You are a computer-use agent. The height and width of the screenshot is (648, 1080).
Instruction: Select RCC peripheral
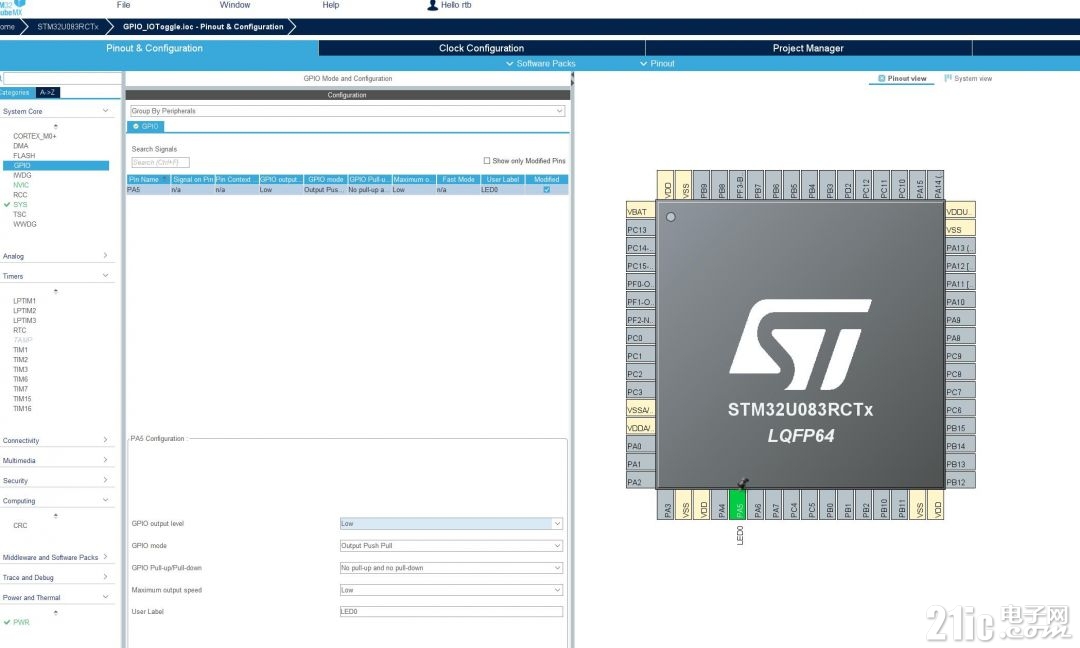pyautogui.click(x=20, y=195)
